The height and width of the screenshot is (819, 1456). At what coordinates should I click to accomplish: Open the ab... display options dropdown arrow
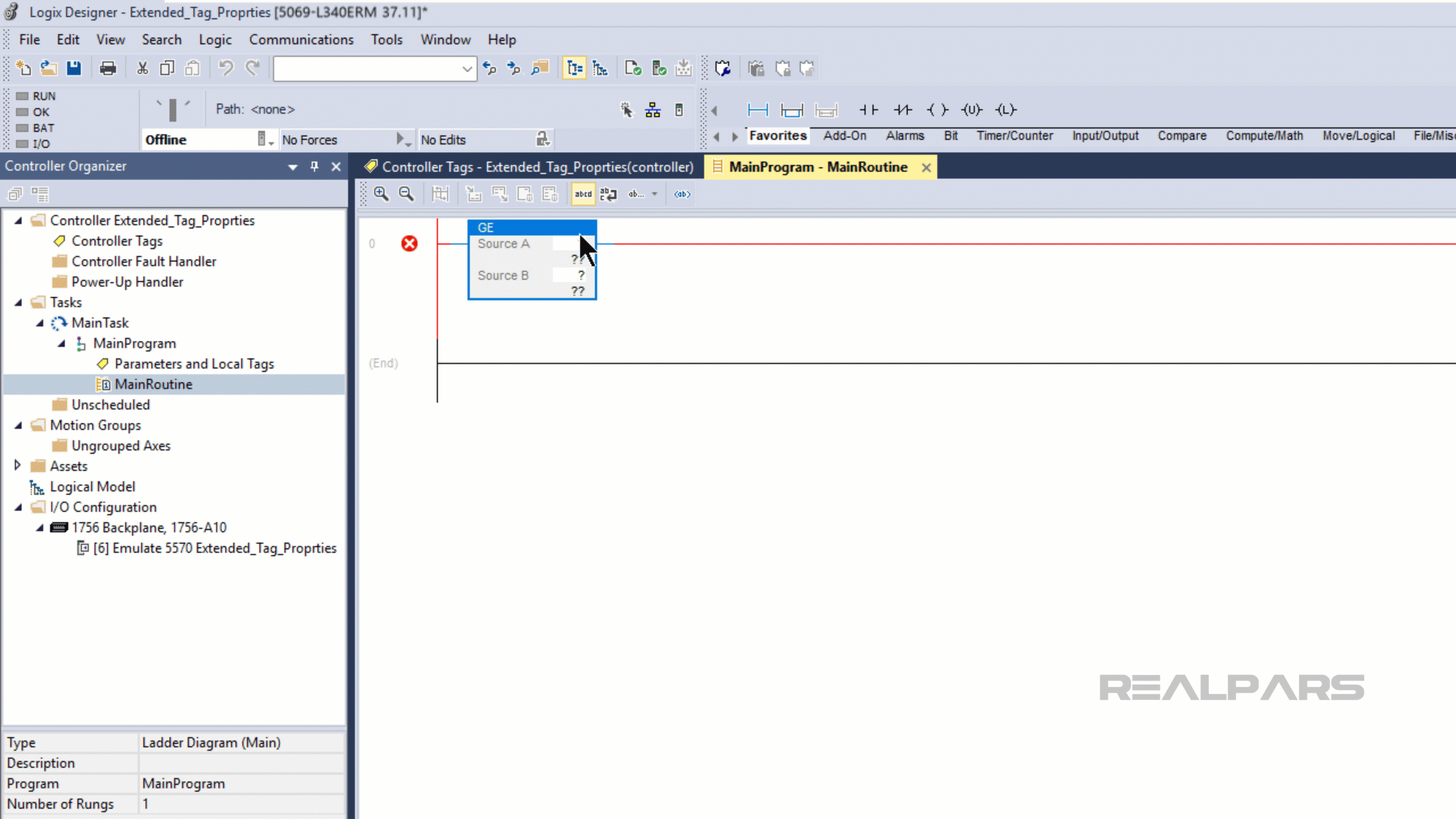pyautogui.click(x=654, y=194)
